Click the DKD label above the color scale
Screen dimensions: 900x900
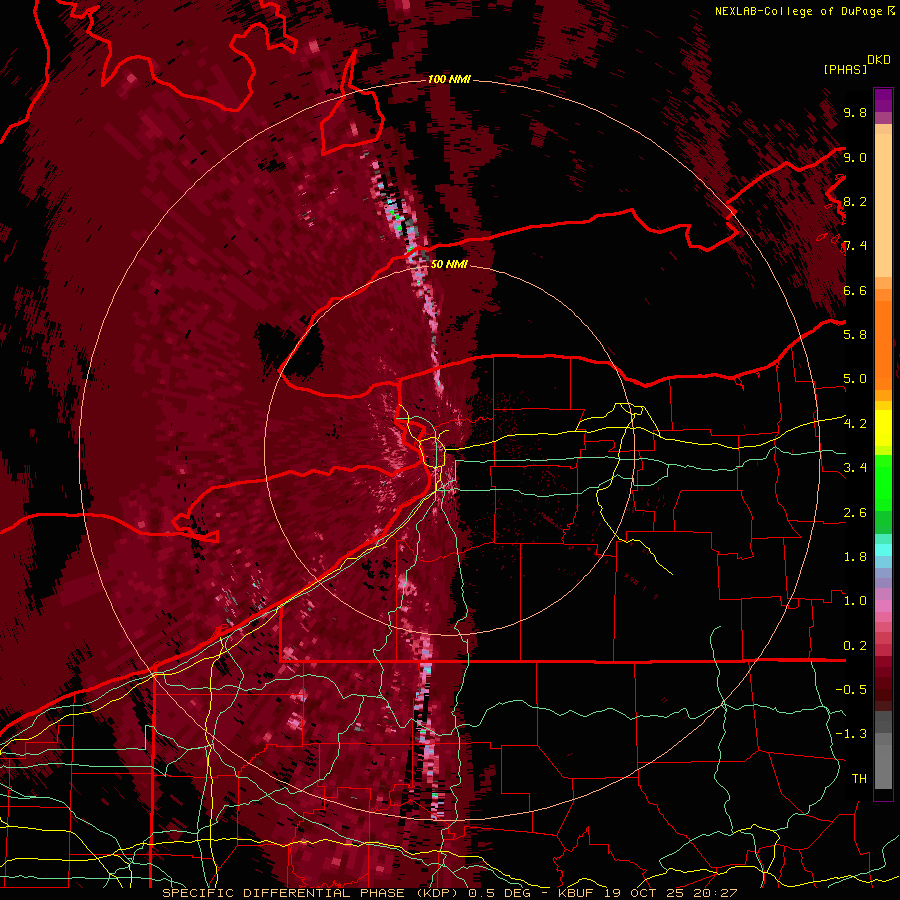click(x=879, y=60)
